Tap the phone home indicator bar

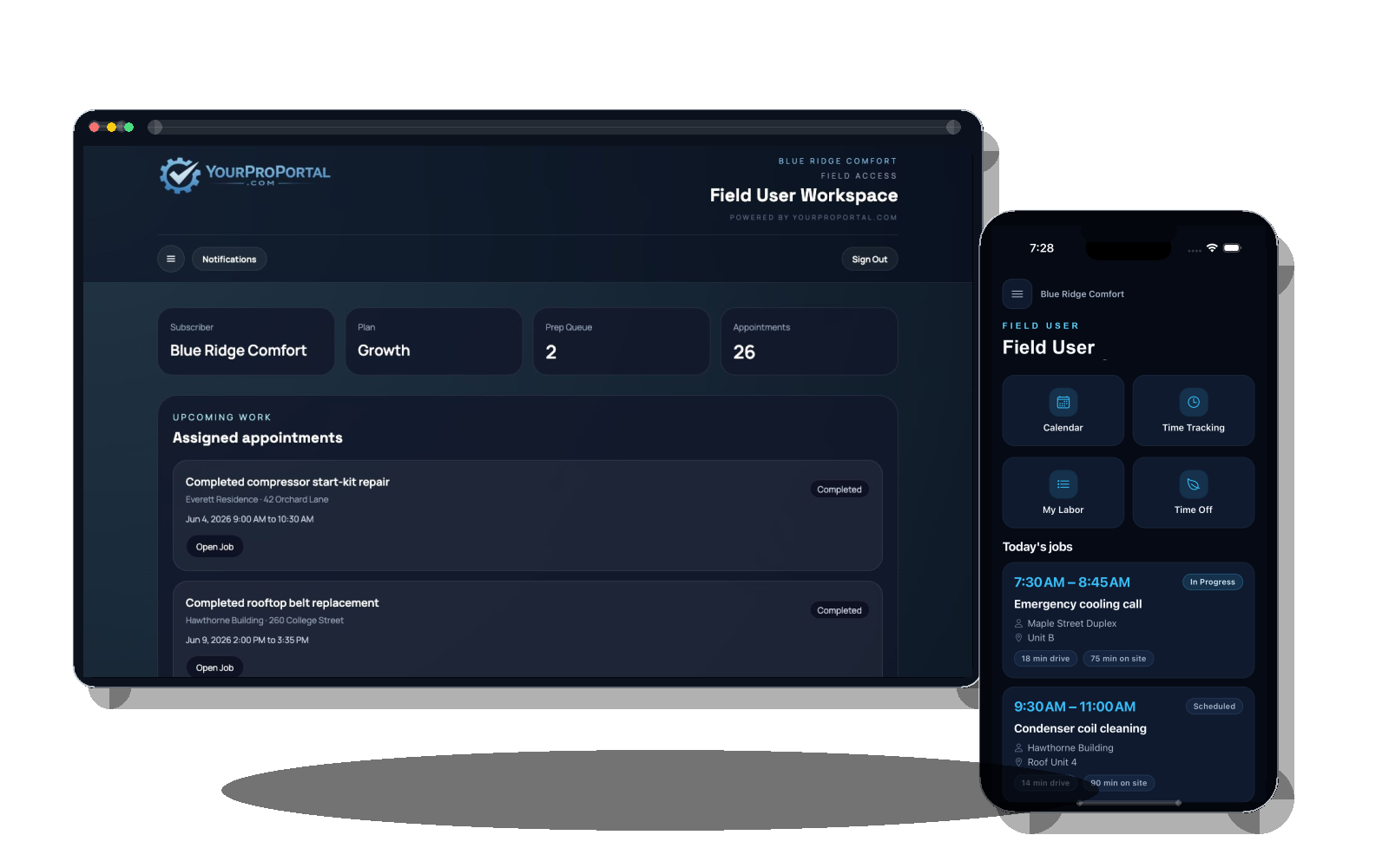click(1129, 803)
